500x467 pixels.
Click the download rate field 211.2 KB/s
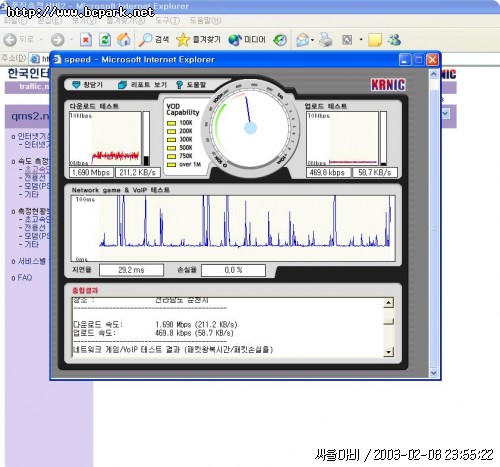click(137, 172)
